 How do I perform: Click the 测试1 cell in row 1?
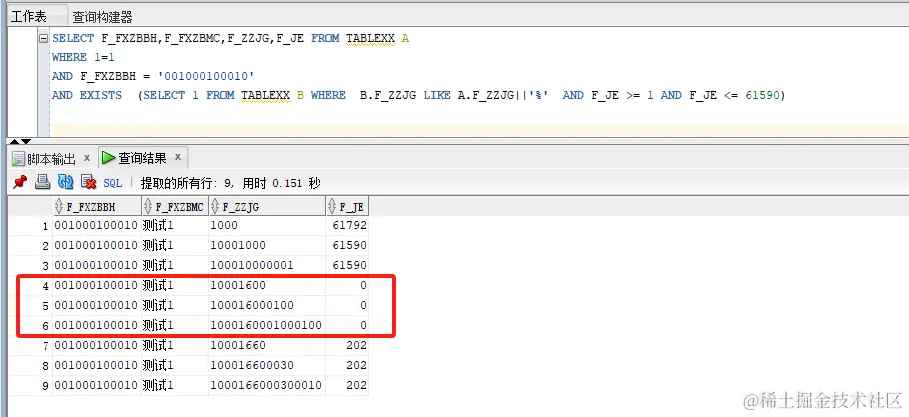point(175,225)
